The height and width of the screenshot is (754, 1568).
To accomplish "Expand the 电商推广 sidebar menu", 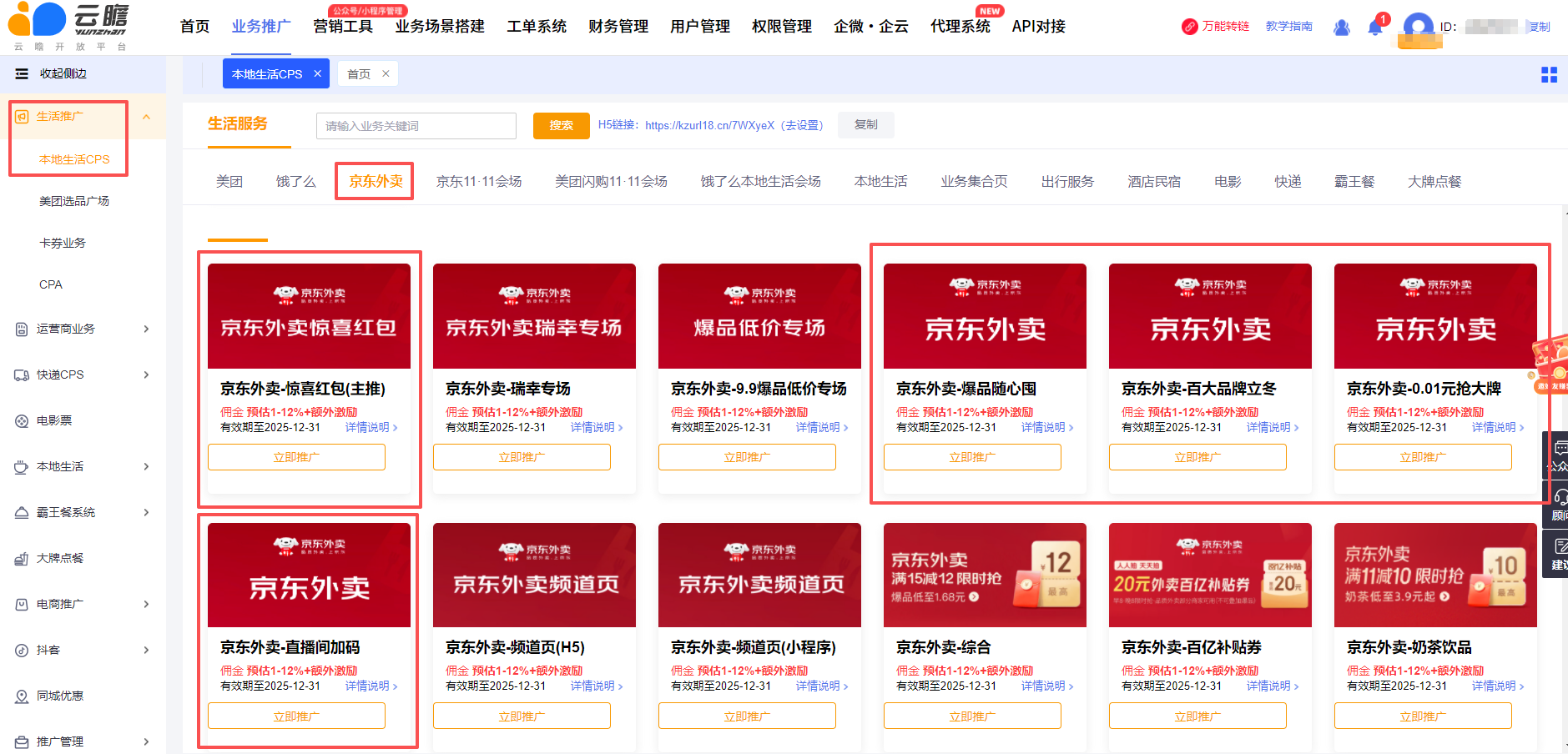I will [x=146, y=605].
